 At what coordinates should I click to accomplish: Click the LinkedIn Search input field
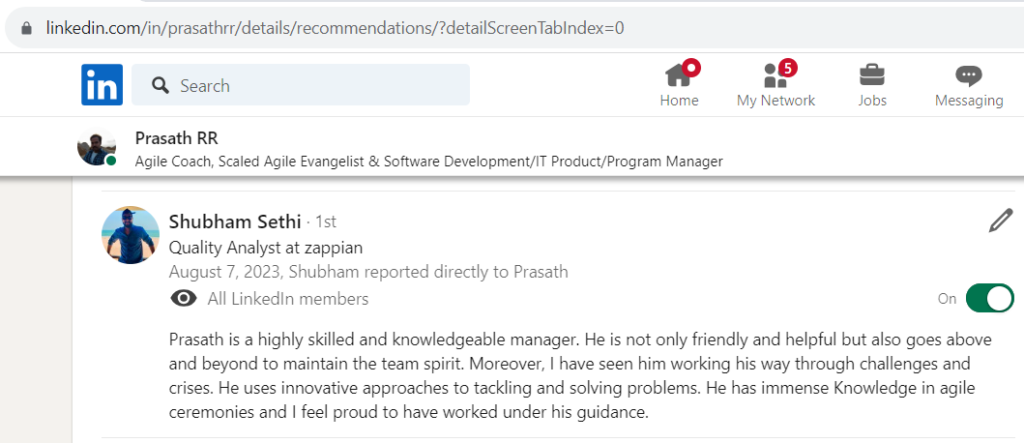click(300, 85)
